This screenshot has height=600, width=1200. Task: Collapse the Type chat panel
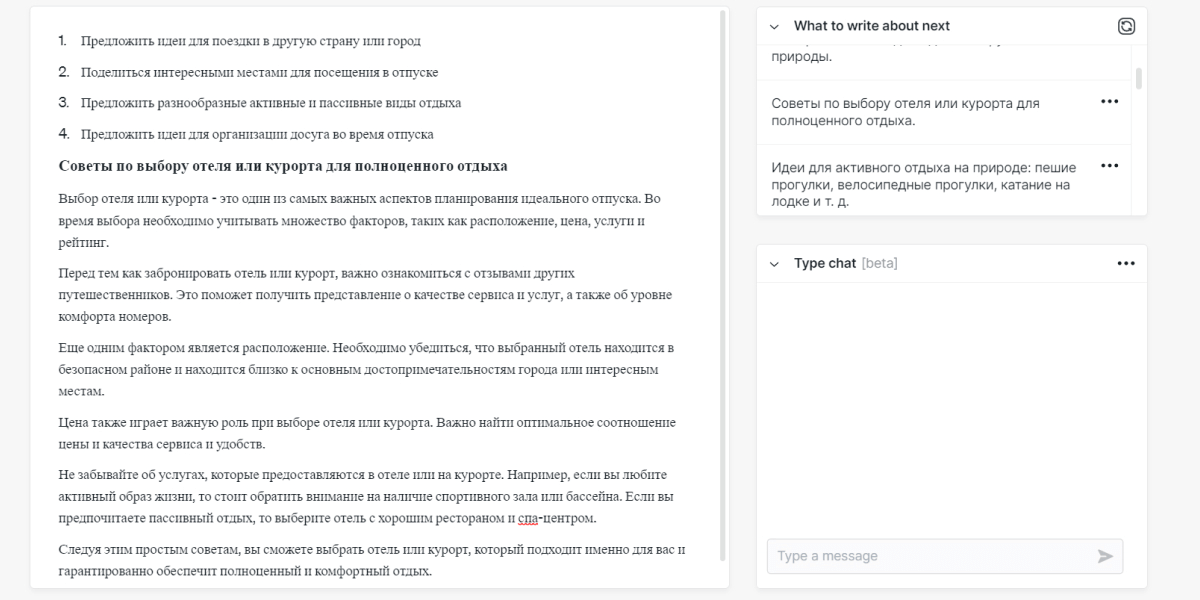point(774,264)
